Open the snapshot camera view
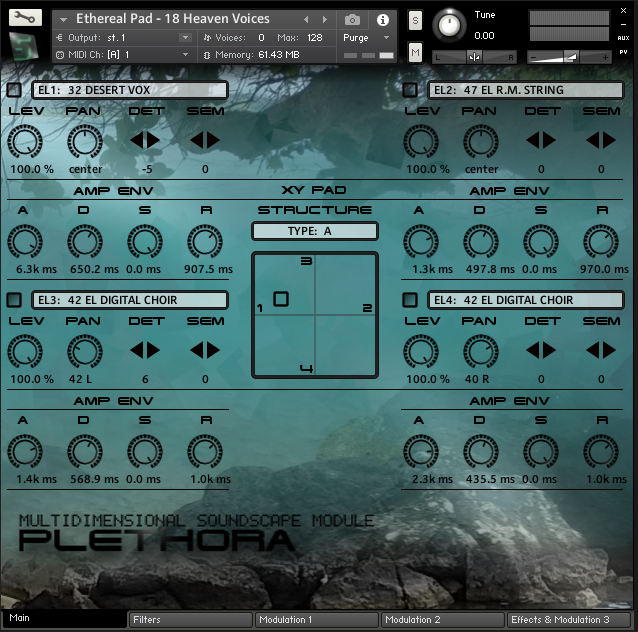This screenshot has width=638, height=632. click(352, 20)
